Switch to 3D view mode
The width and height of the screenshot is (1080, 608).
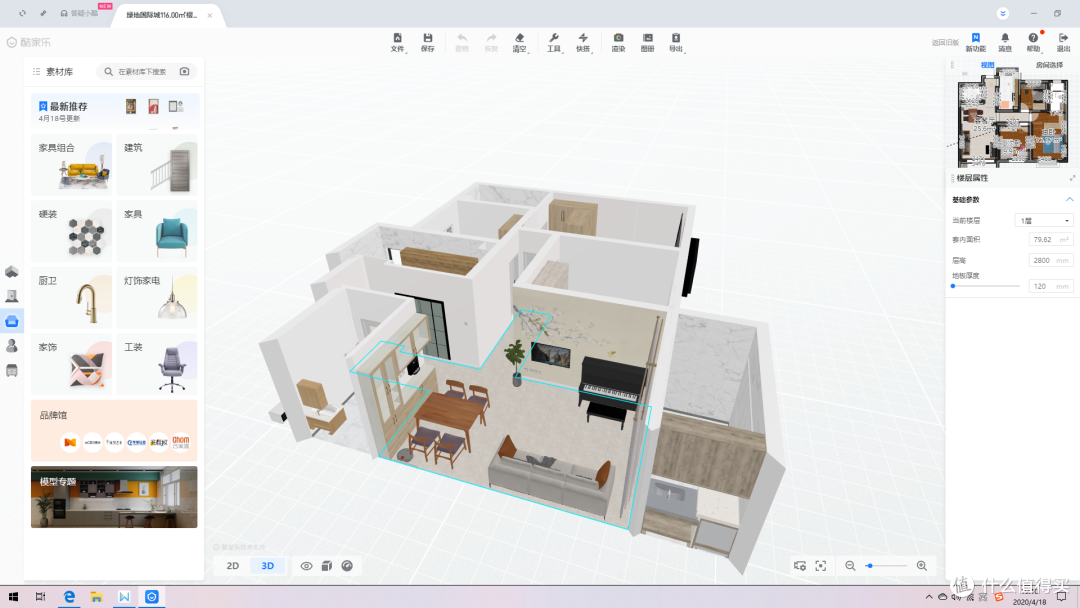[268, 566]
